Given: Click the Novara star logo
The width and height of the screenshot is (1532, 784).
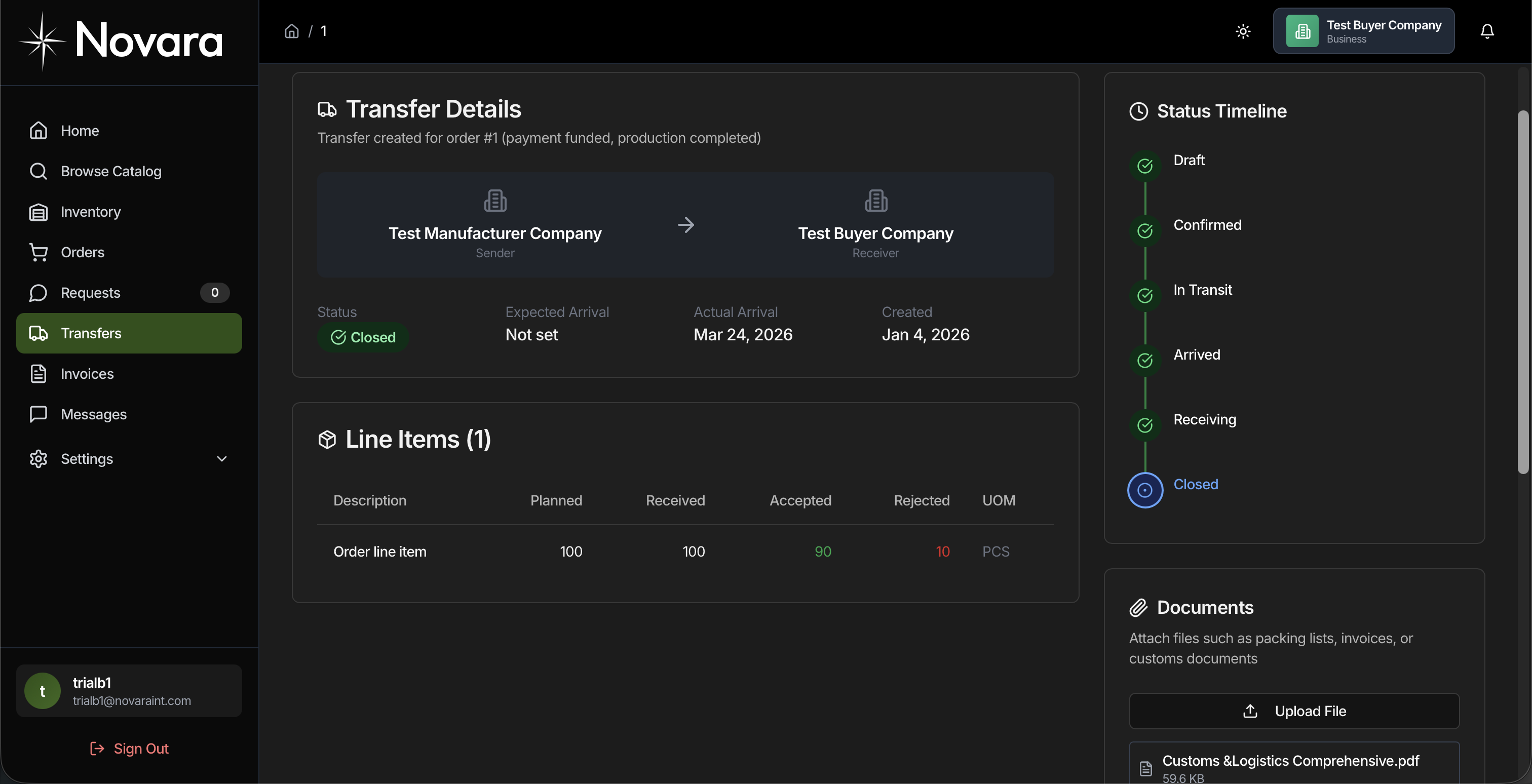Looking at the screenshot, I should (42, 41).
